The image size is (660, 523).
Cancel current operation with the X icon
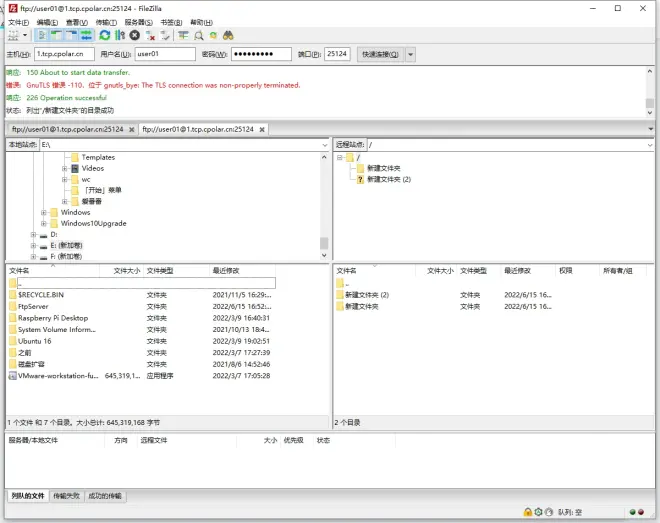[x=135, y=35]
